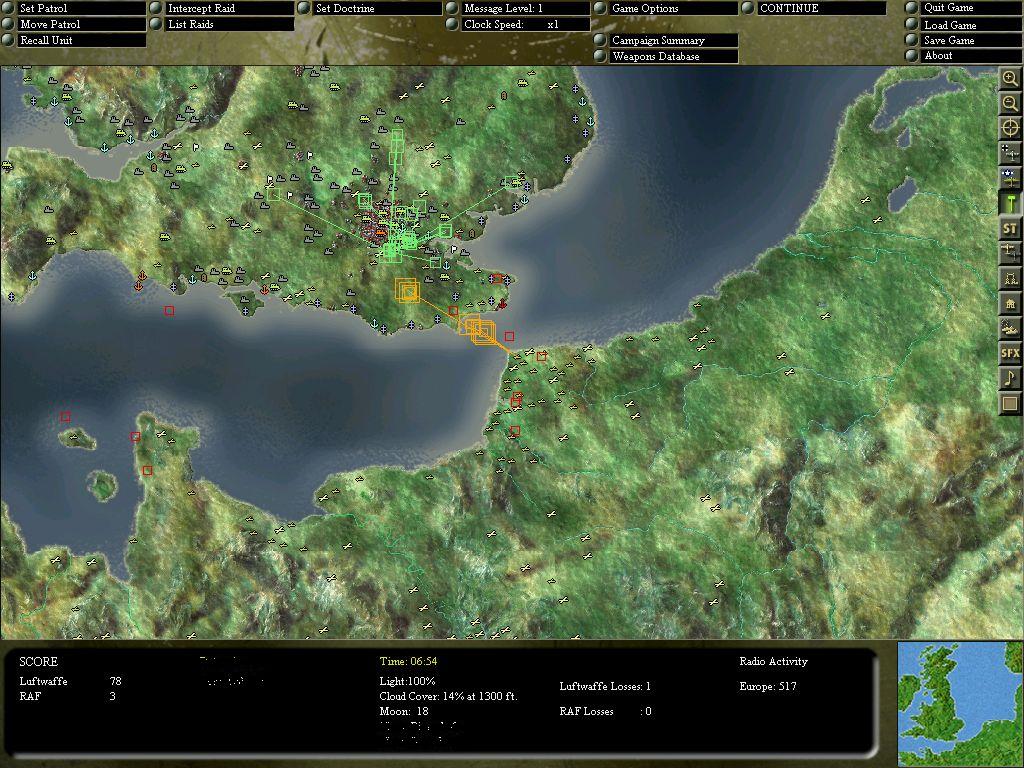Toggle the radar towers display icon

(x=1010, y=278)
